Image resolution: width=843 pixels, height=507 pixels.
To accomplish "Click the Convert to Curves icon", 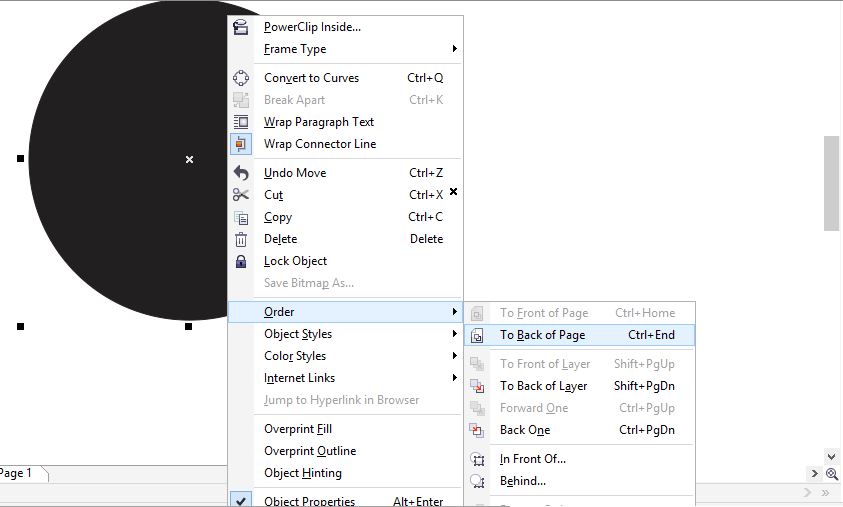I will pos(241,78).
